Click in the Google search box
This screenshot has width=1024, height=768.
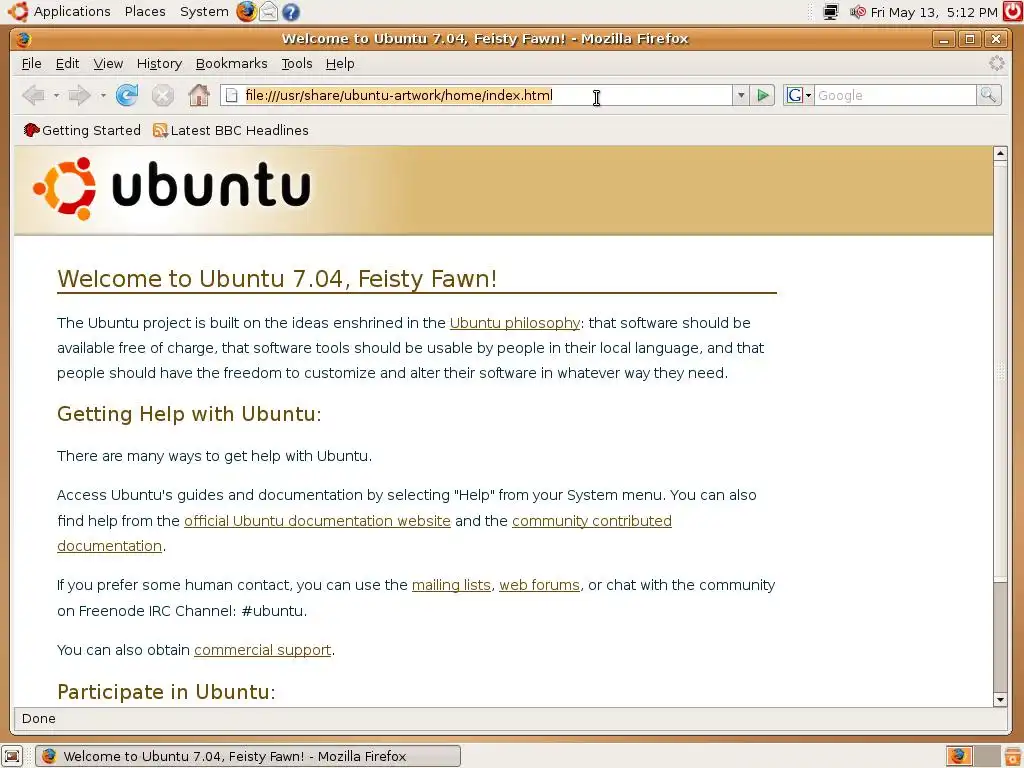tap(895, 95)
